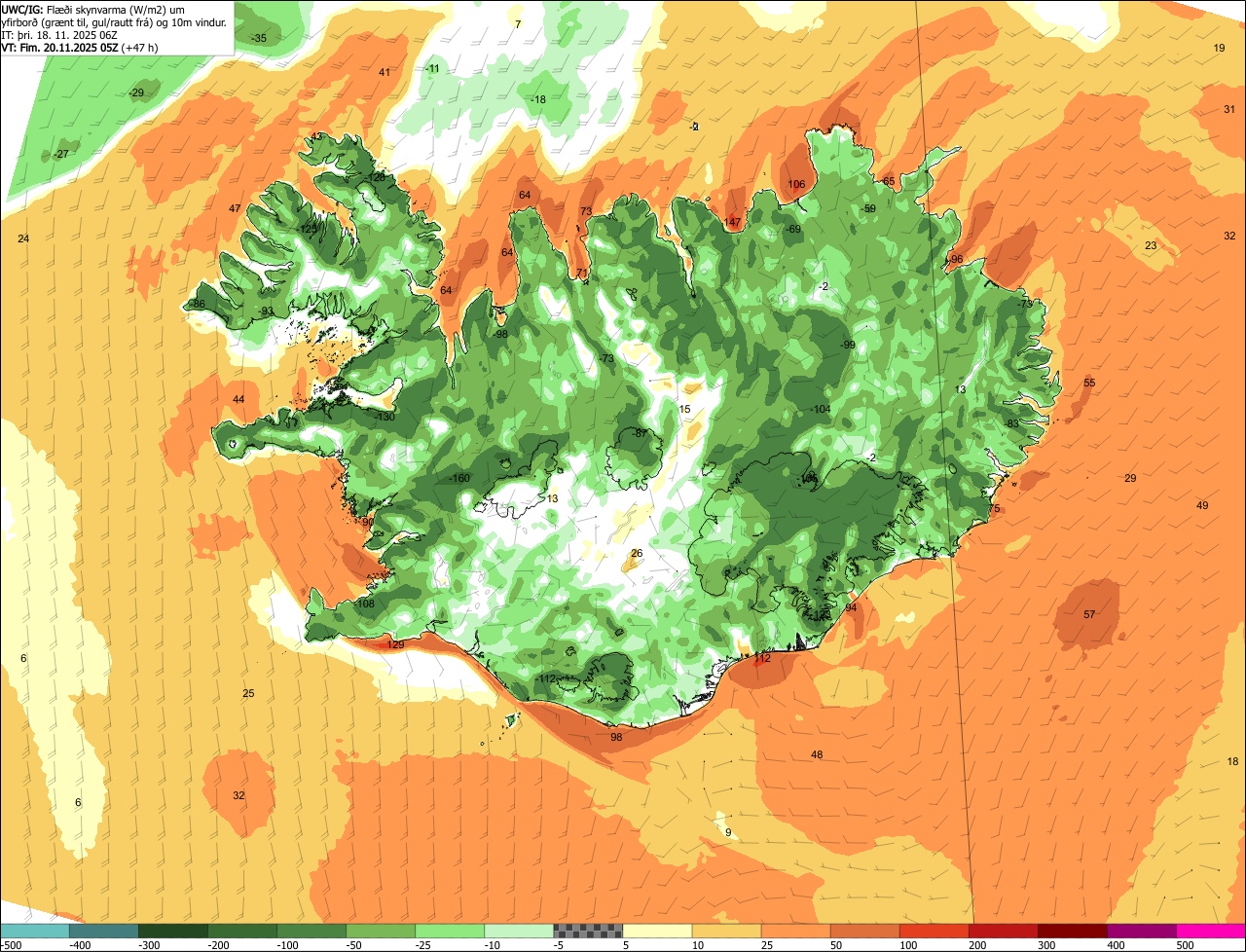Click the value 96 on the northeast coast

(957, 260)
